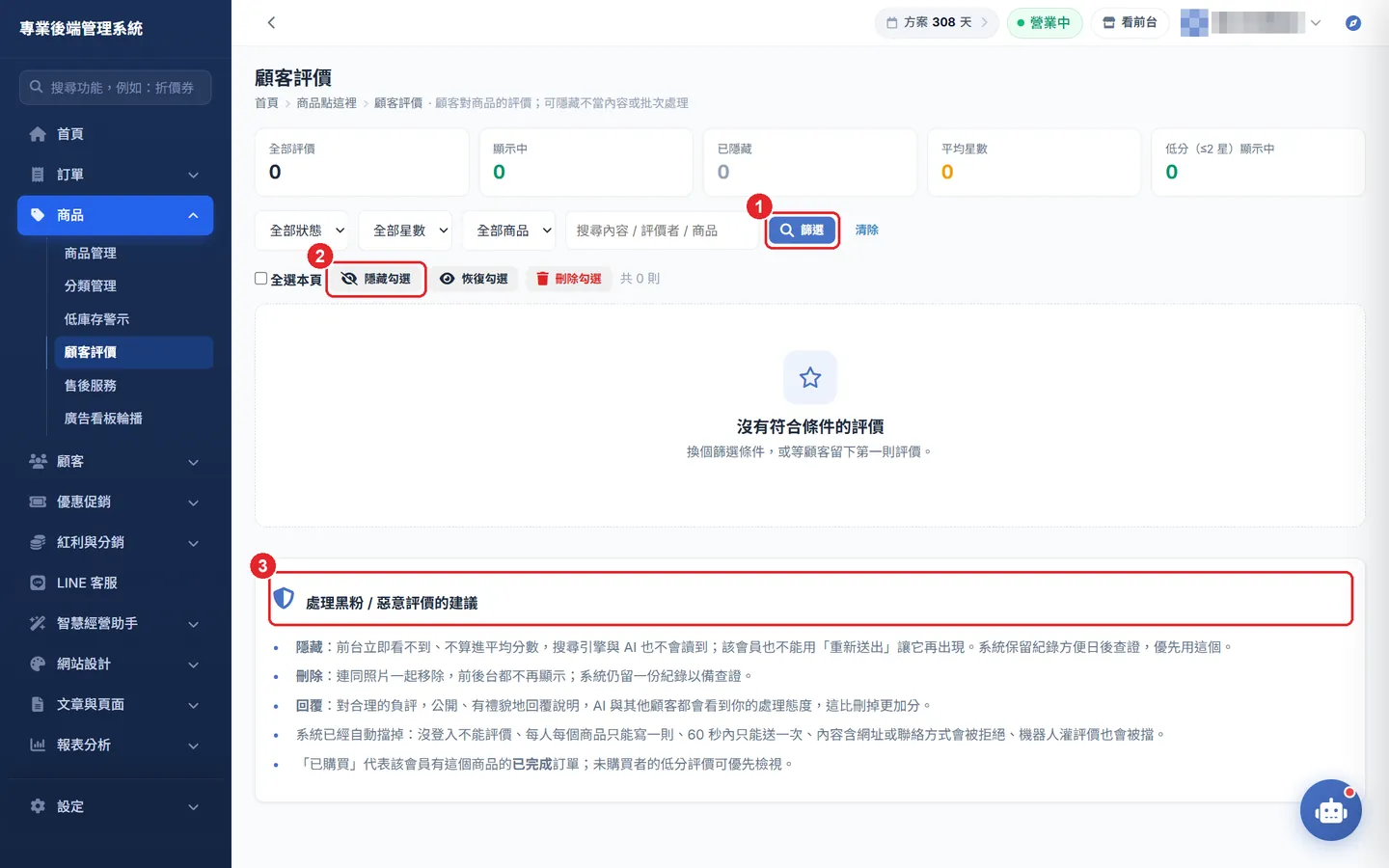Screen dimensions: 1389x868
Task: Click the 商品點這裡 breadcrumb link
Action: pos(326,103)
